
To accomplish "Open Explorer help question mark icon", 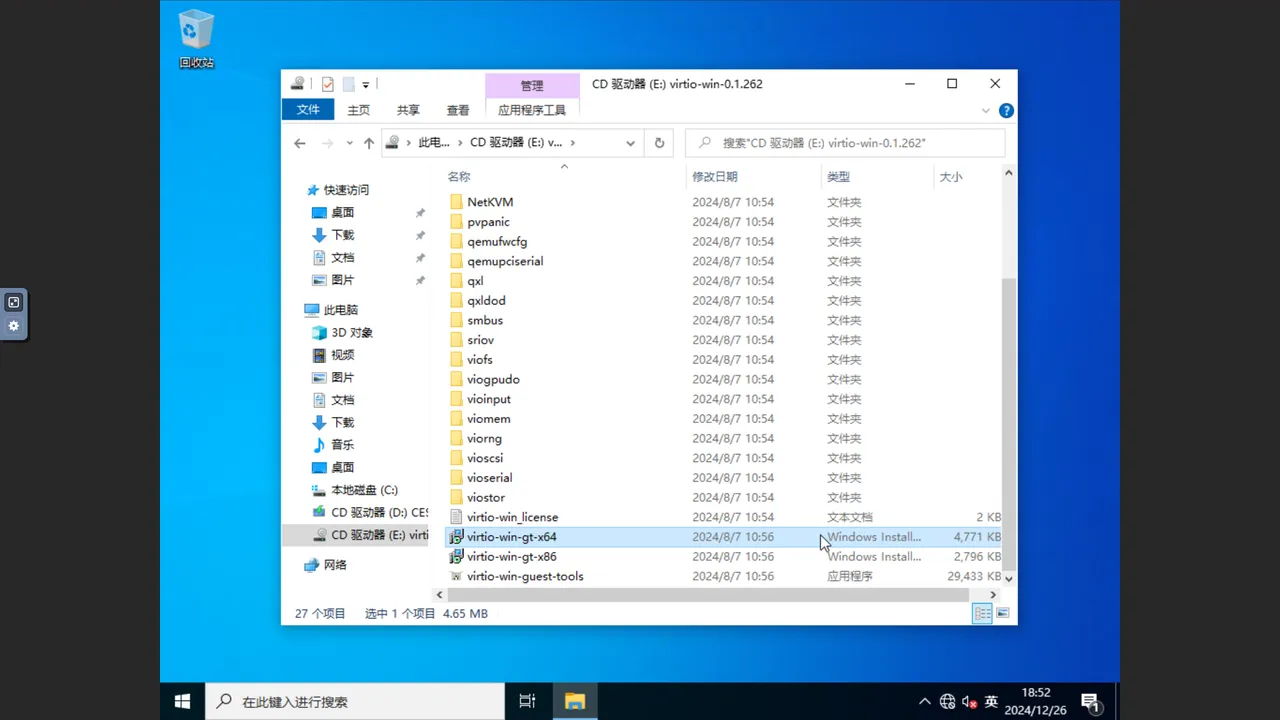I will click(x=1006, y=111).
